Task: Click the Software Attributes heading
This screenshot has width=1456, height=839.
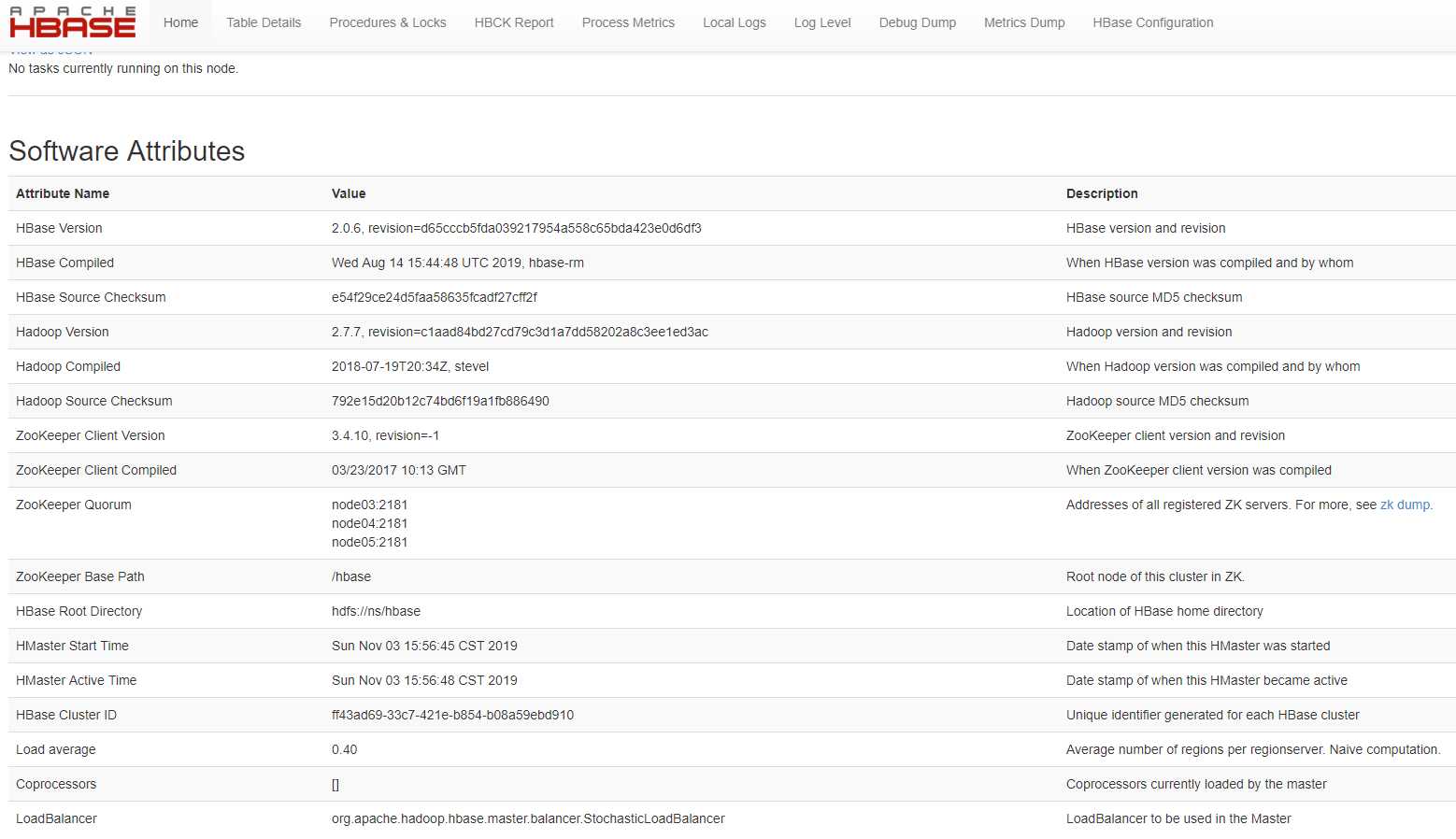Action: tap(127, 151)
